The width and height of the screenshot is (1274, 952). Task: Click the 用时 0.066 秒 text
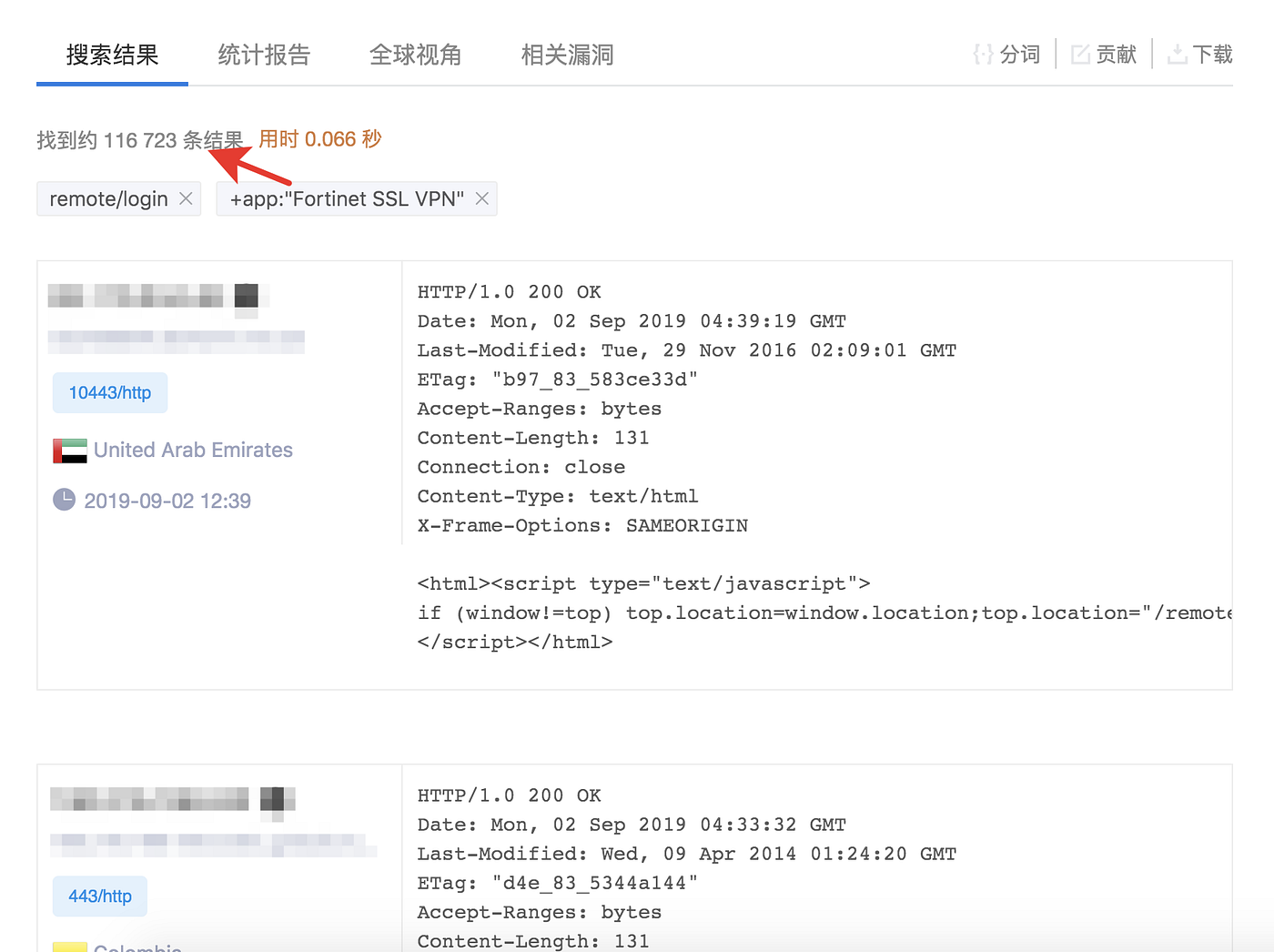point(320,139)
